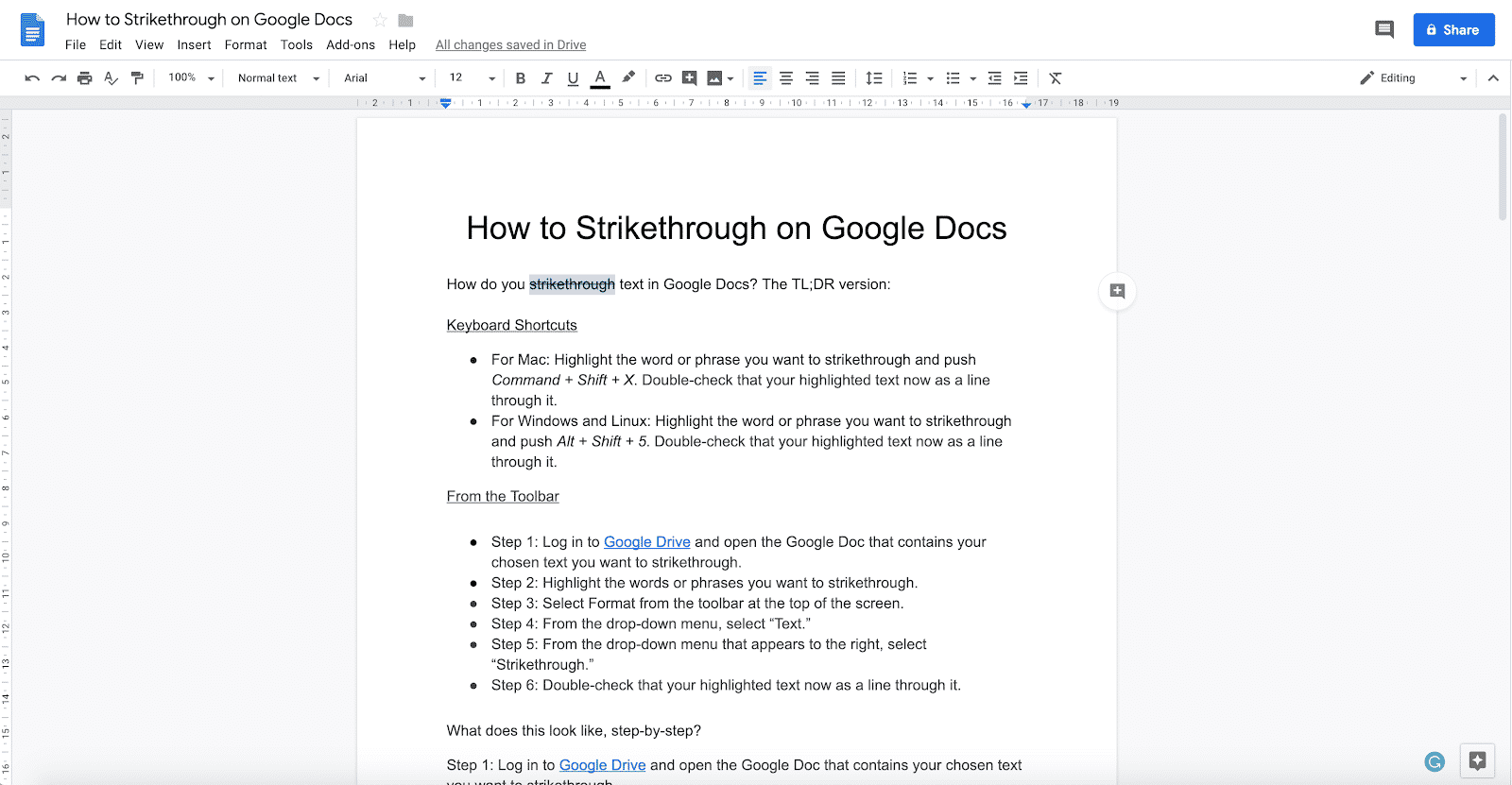Align text right

pos(812,78)
